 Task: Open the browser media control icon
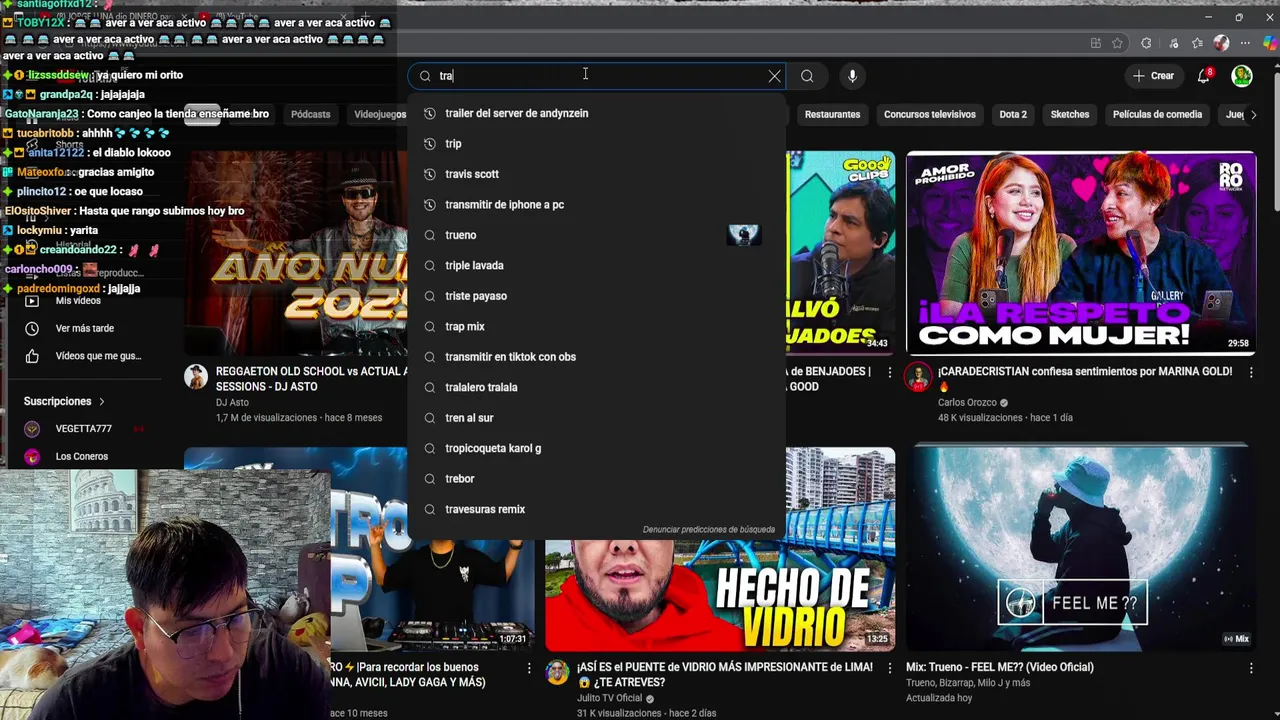click(x=1173, y=43)
